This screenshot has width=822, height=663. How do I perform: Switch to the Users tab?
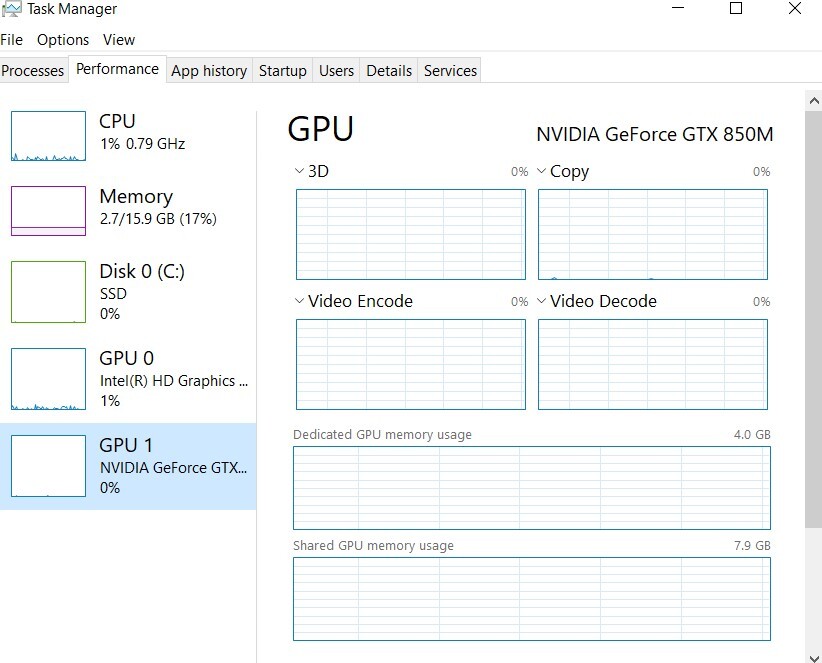tap(336, 71)
